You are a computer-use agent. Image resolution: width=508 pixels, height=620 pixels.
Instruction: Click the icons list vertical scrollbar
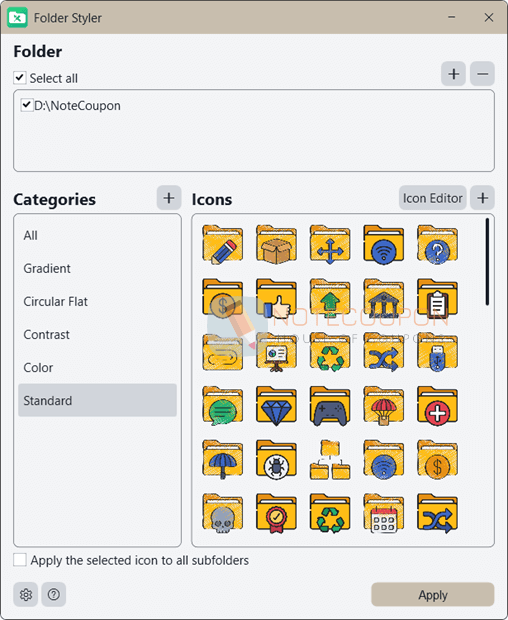coord(487,261)
